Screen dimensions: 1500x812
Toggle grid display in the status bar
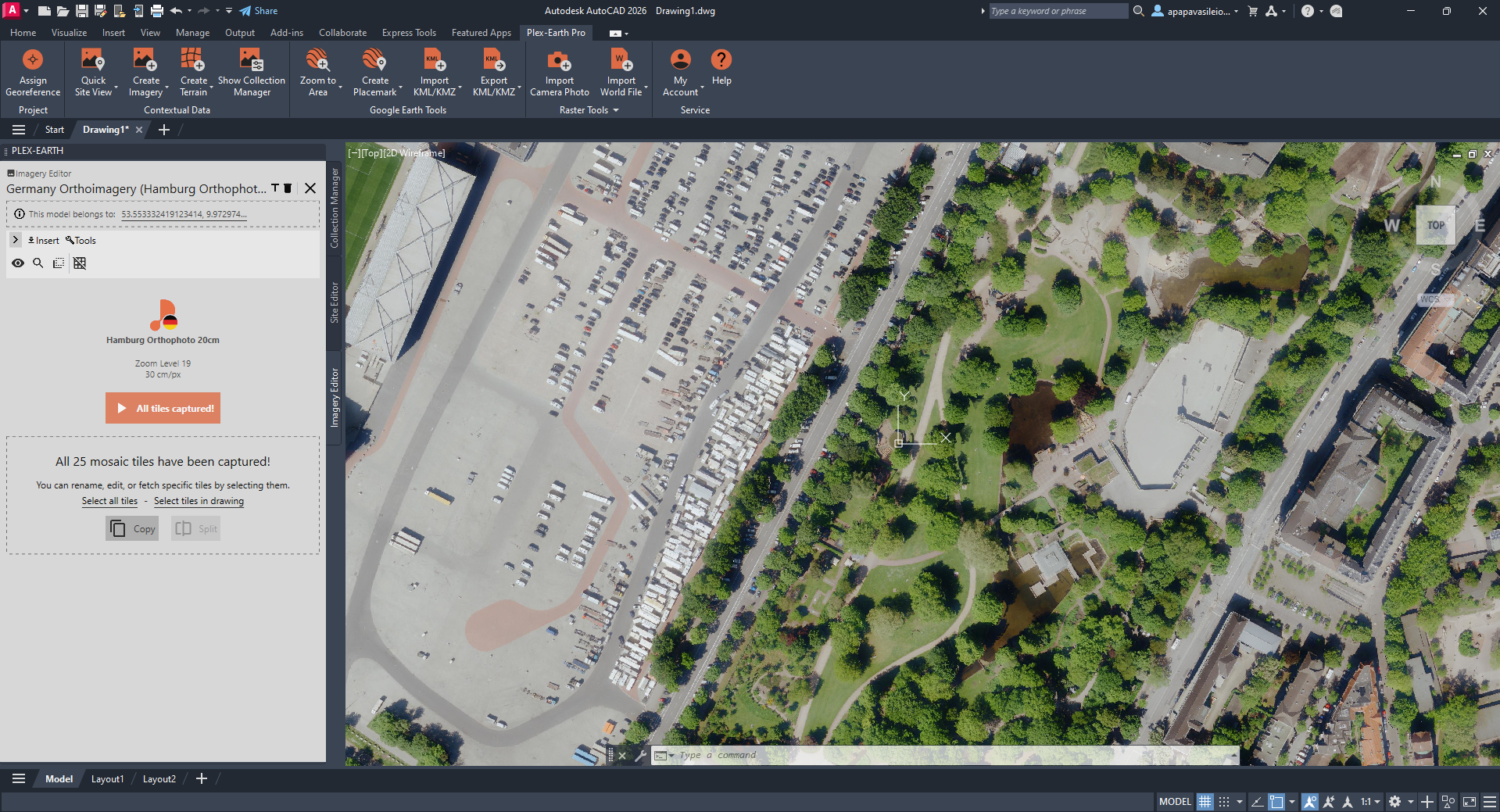pyautogui.click(x=1205, y=802)
